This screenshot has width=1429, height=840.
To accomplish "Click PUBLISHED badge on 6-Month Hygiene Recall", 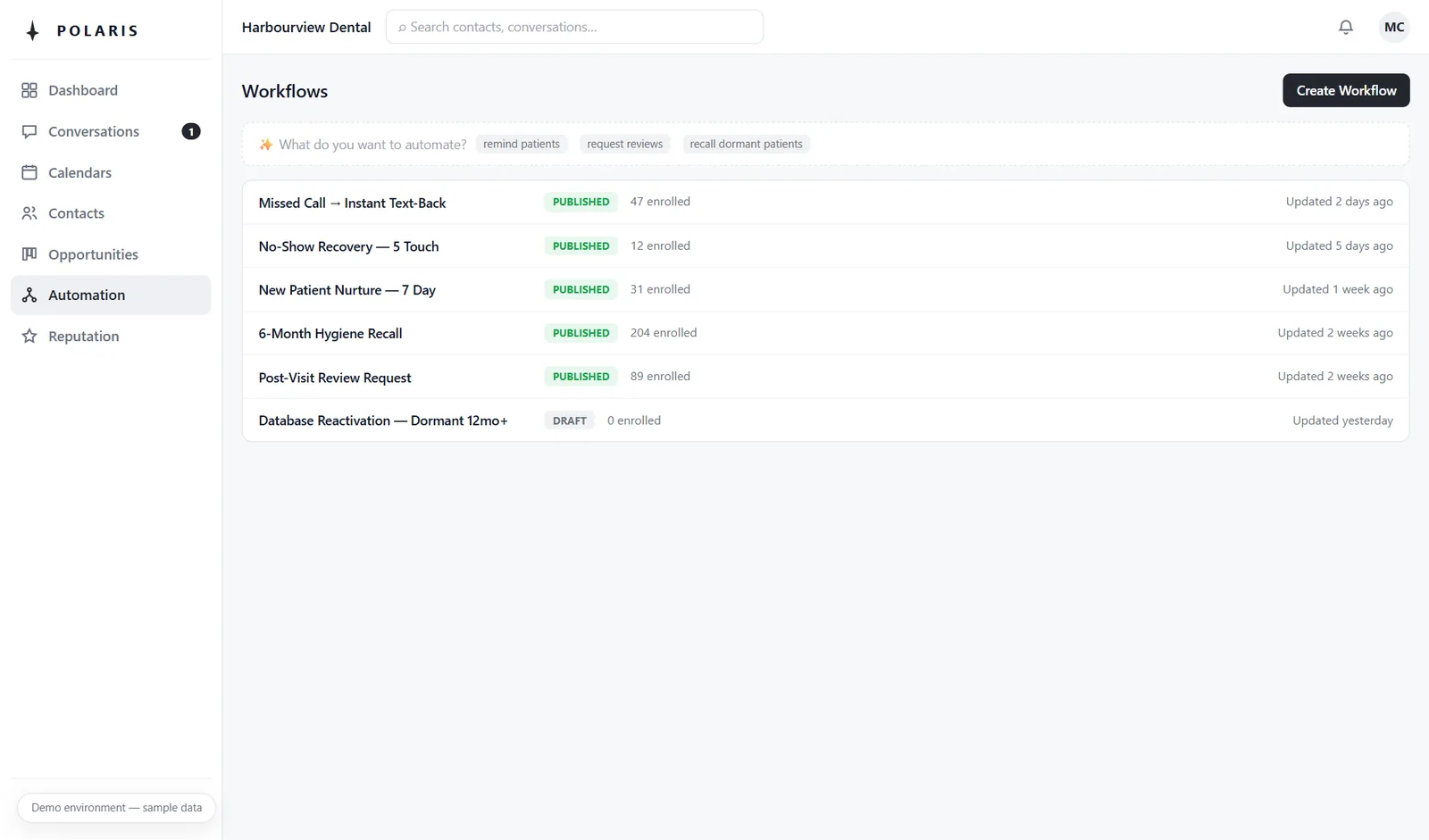I will pyautogui.click(x=581, y=333).
